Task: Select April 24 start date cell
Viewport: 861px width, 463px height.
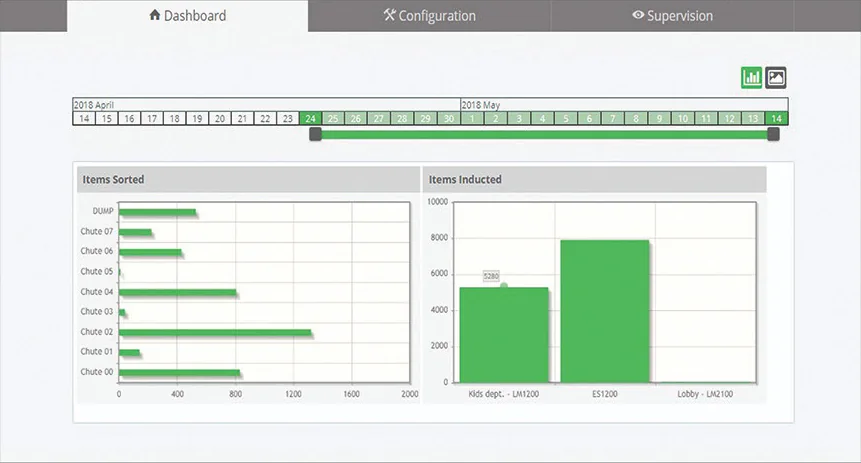Action: pyautogui.click(x=310, y=118)
